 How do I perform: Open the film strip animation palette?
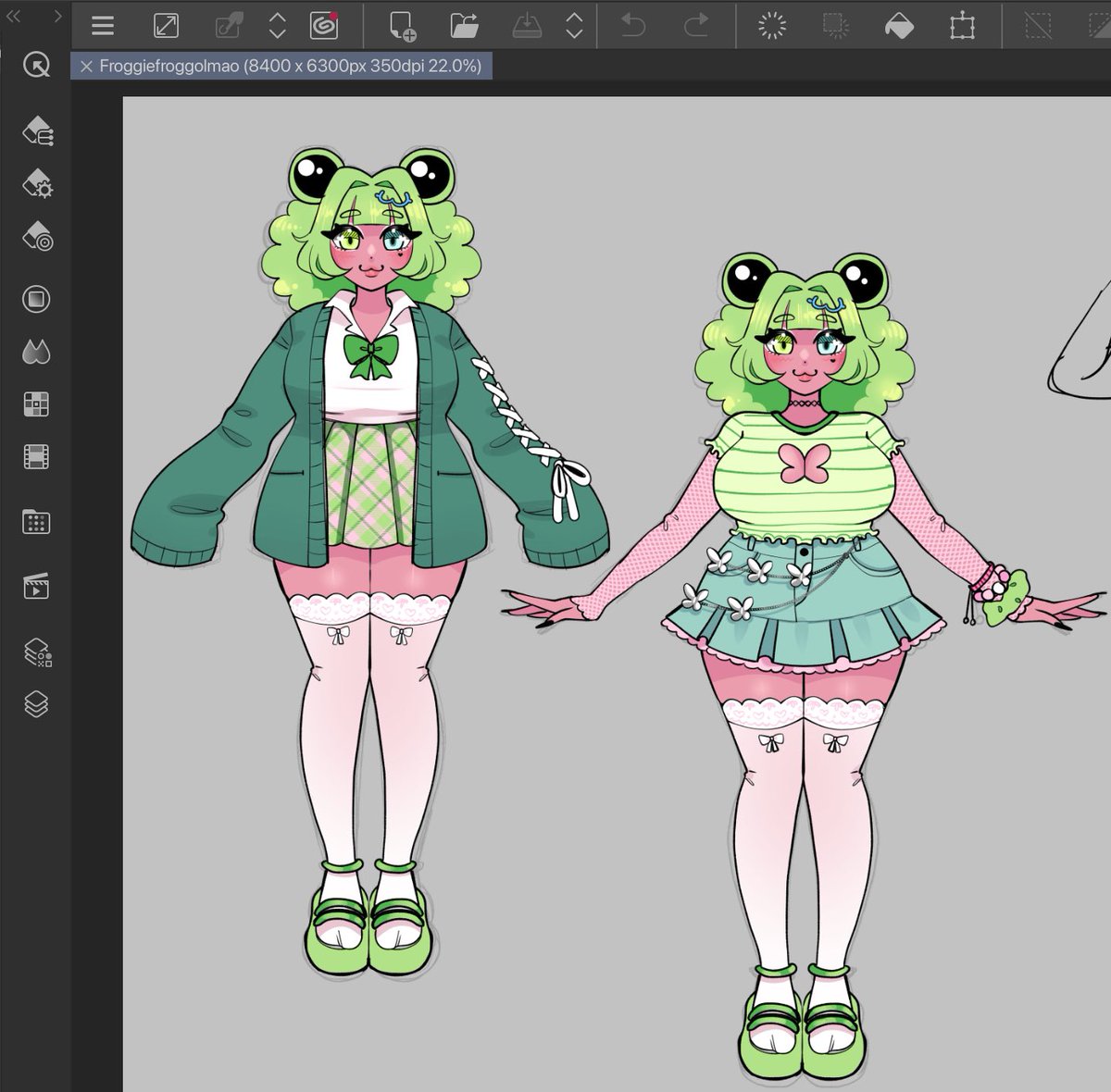coord(36,456)
